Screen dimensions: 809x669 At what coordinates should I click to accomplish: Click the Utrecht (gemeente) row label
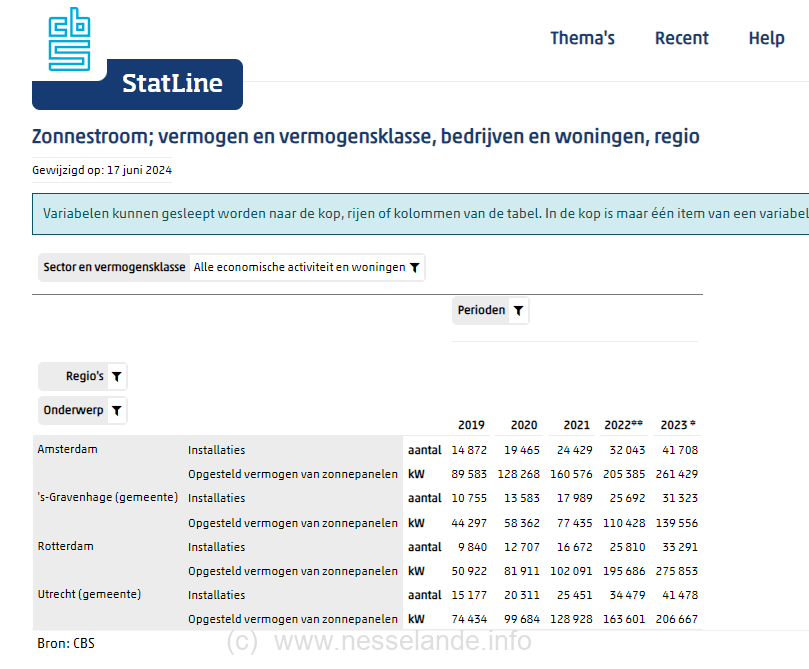click(x=89, y=594)
